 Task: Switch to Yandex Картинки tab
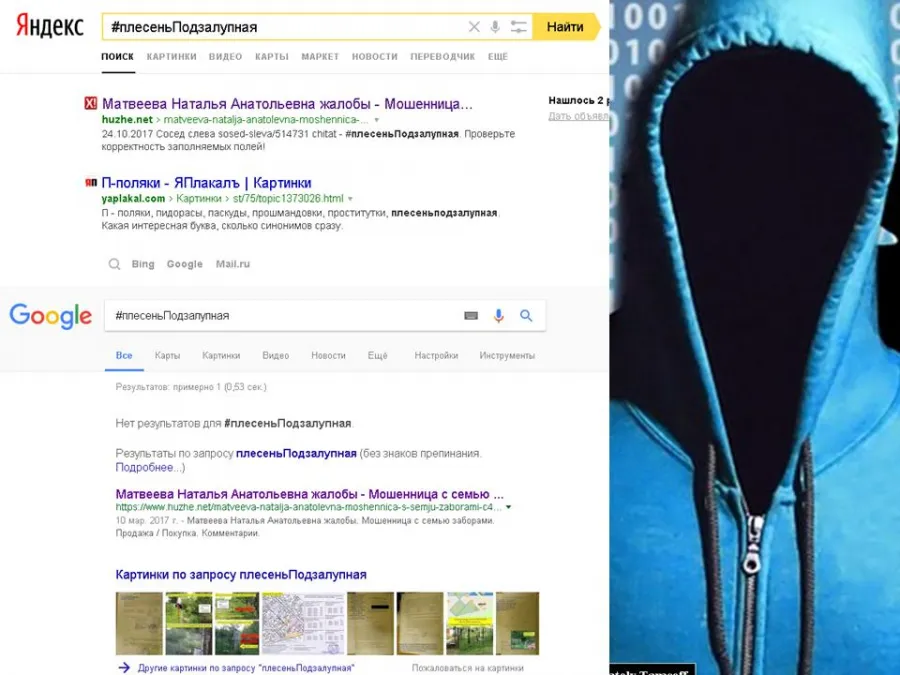(172, 57)
